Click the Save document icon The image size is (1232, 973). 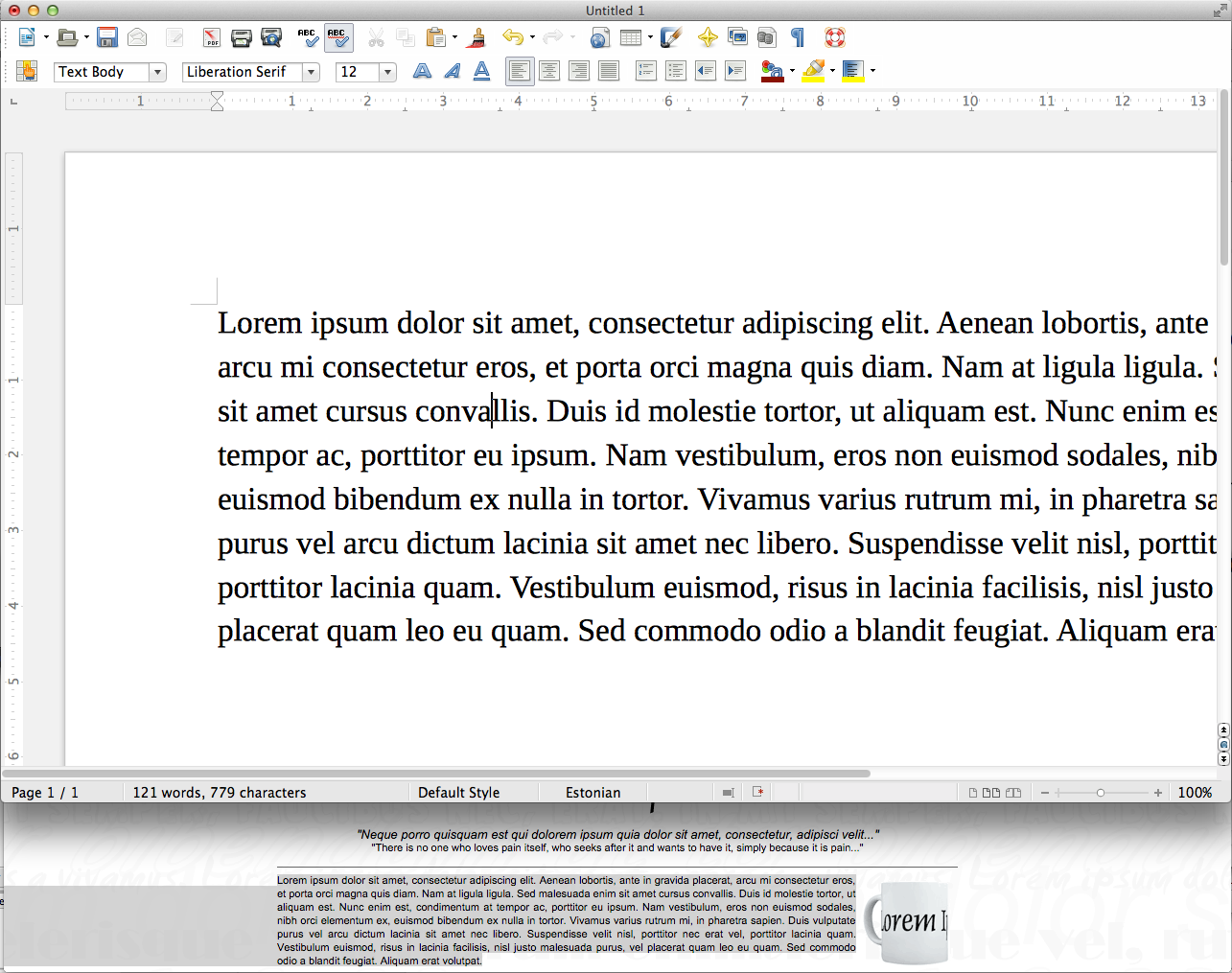(x=107, y=37)
